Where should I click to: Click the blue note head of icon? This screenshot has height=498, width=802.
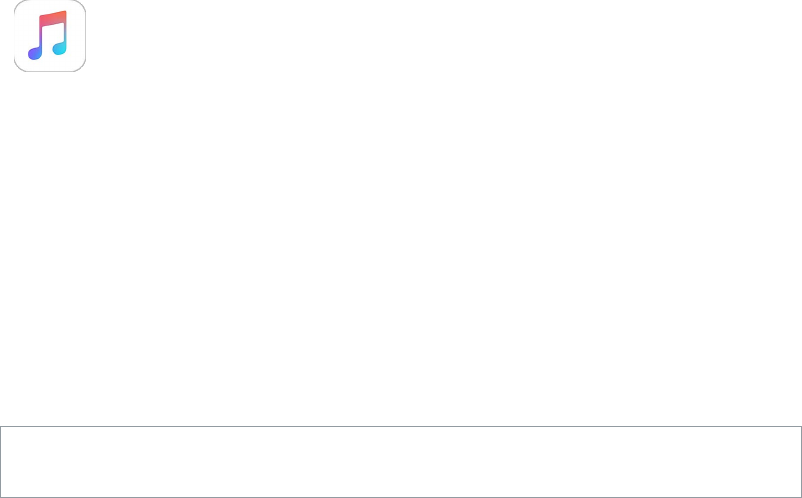click(x=59, y=48)
